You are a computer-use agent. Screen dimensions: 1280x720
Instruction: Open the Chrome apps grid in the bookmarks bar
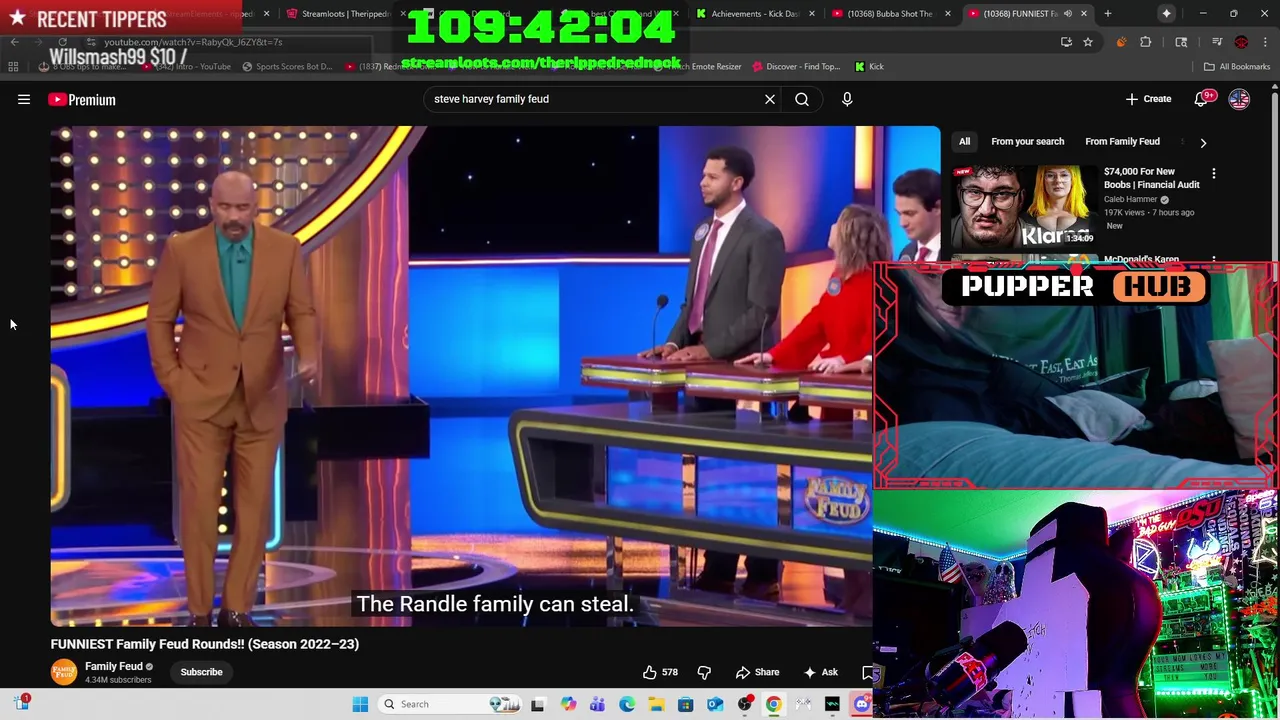pos(13,67)
